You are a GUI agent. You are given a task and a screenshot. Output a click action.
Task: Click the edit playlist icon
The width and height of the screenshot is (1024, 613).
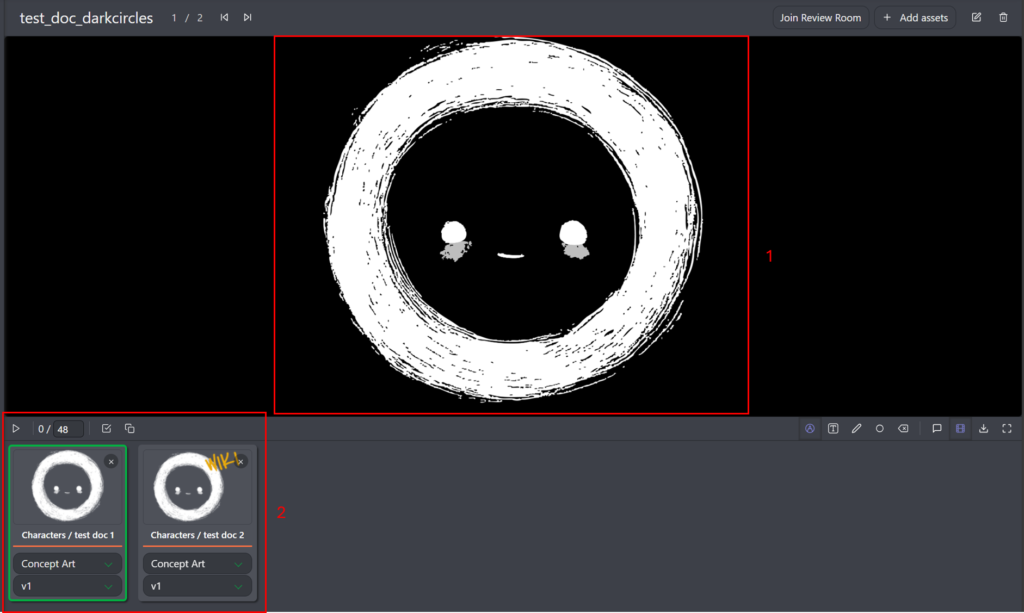coord(976,17)
